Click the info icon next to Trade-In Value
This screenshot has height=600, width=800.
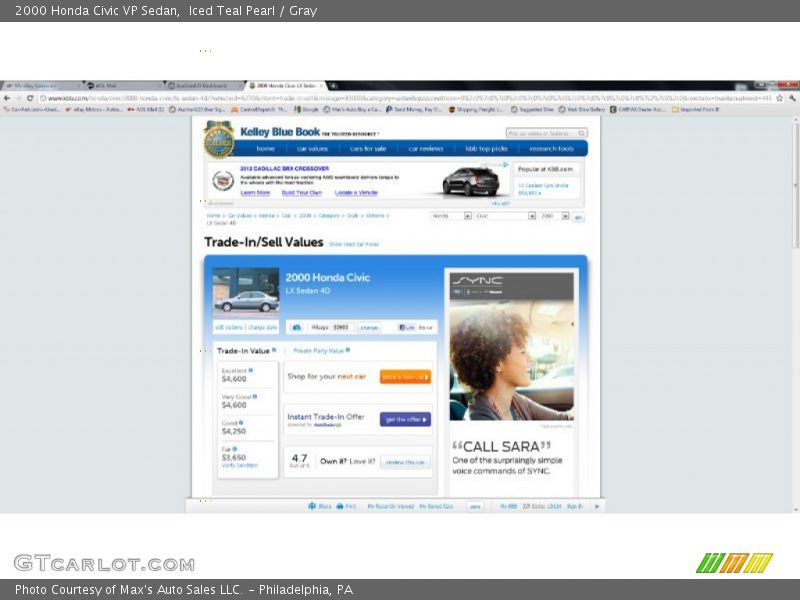[274, 350]
